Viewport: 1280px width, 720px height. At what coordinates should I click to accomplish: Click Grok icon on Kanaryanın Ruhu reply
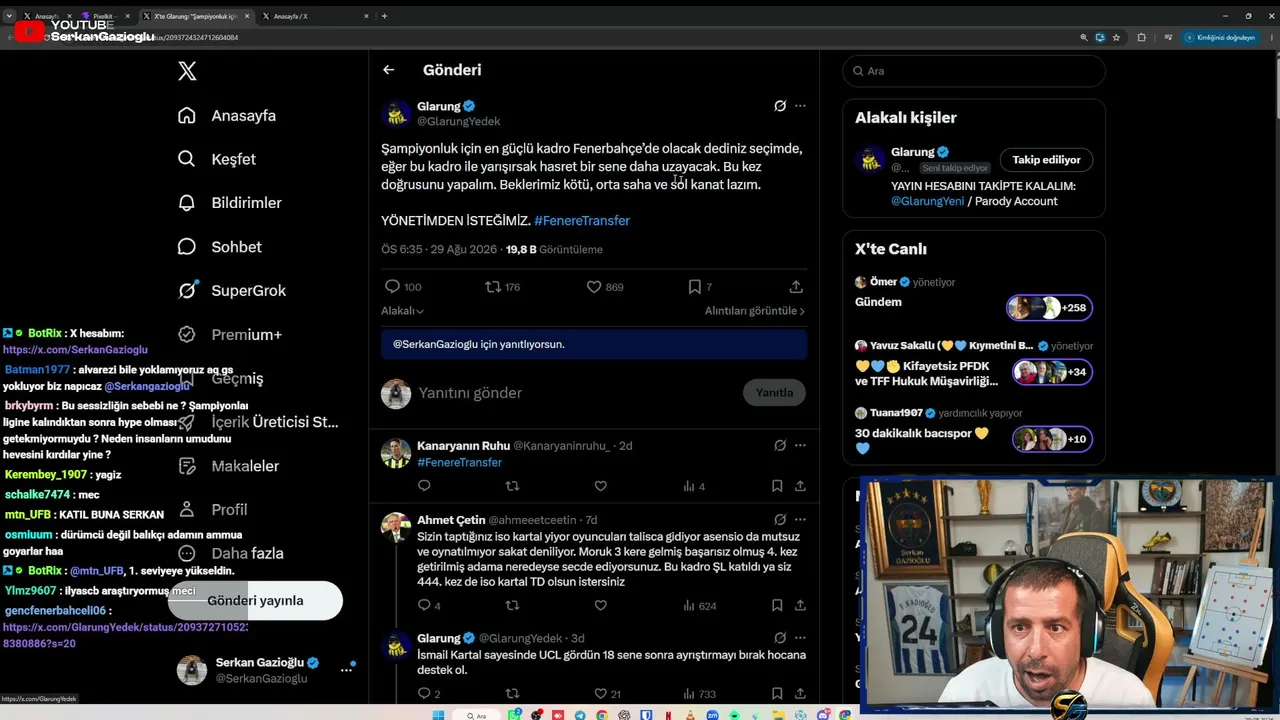click(780, 445)
